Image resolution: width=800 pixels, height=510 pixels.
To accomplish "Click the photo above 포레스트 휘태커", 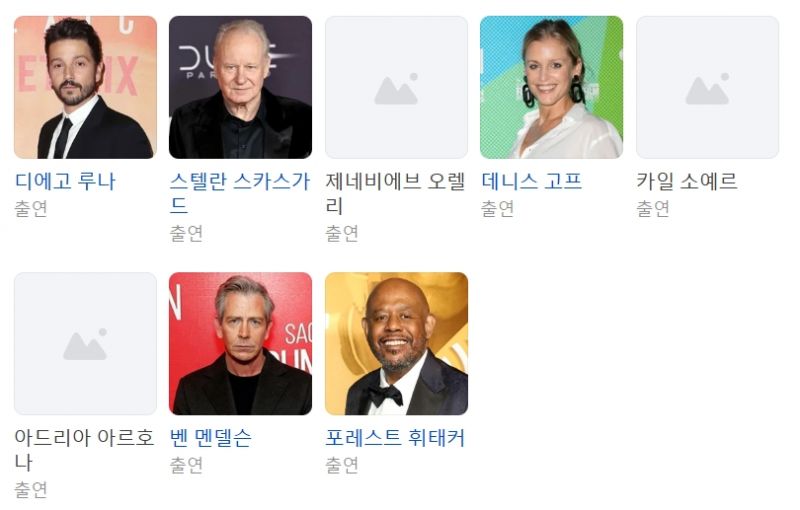I will tap(396, 343).
